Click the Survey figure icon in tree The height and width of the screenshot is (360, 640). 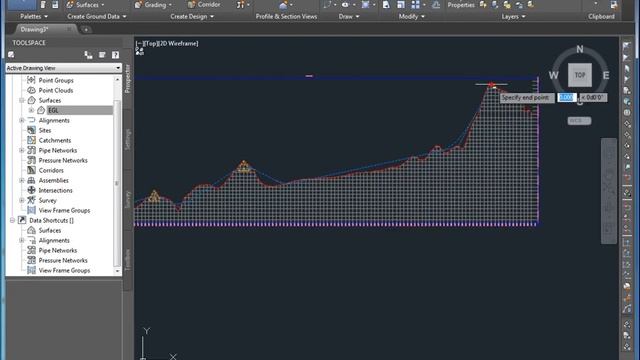point(31,200)
